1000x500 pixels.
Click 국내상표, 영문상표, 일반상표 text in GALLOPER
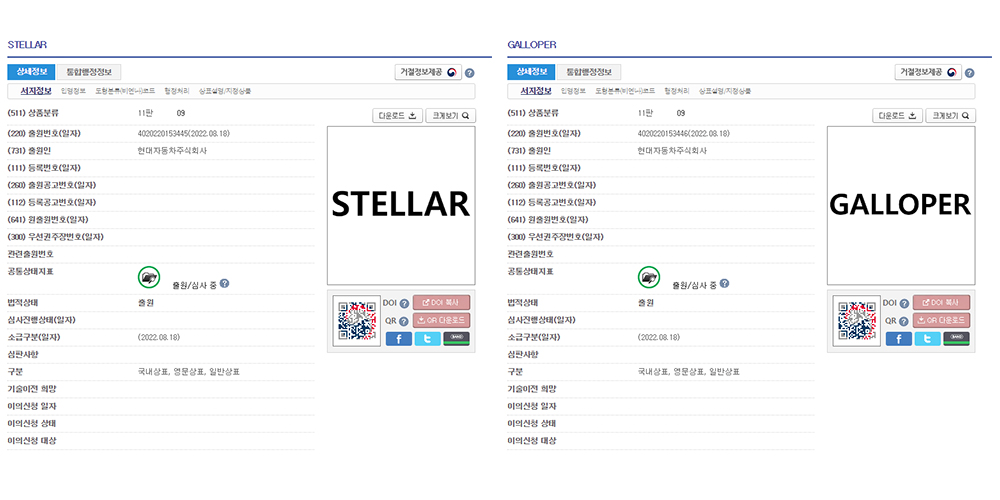[689, 371]
